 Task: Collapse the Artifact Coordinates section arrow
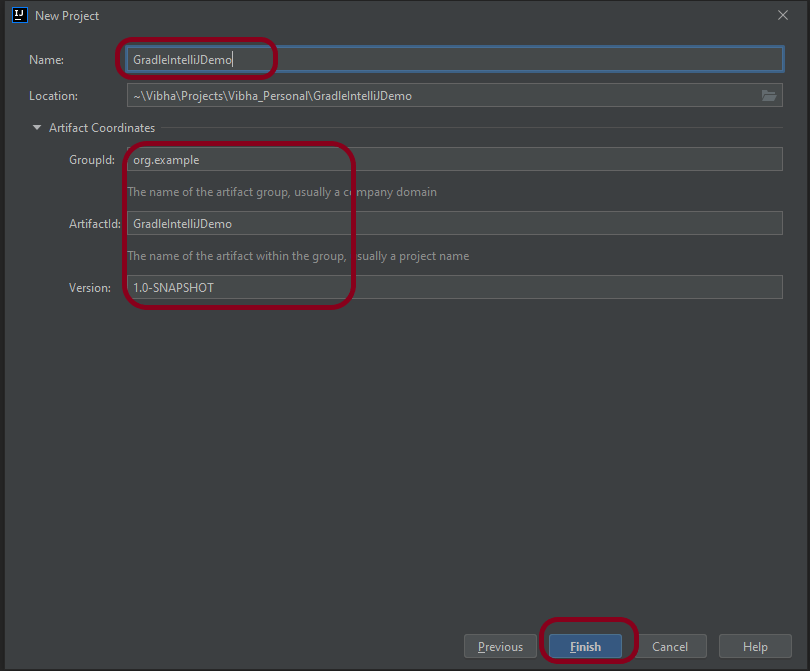pyautogui.click(x=37, y=128)
